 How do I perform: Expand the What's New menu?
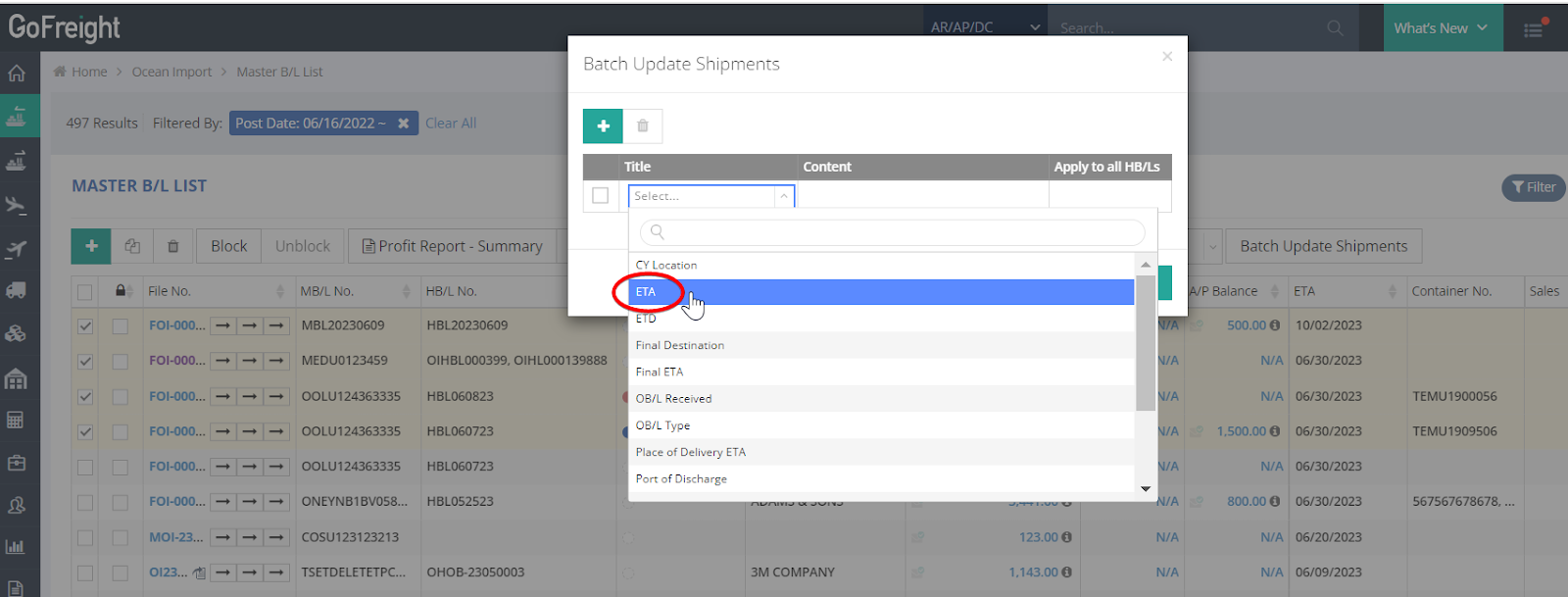(1440, 28)
